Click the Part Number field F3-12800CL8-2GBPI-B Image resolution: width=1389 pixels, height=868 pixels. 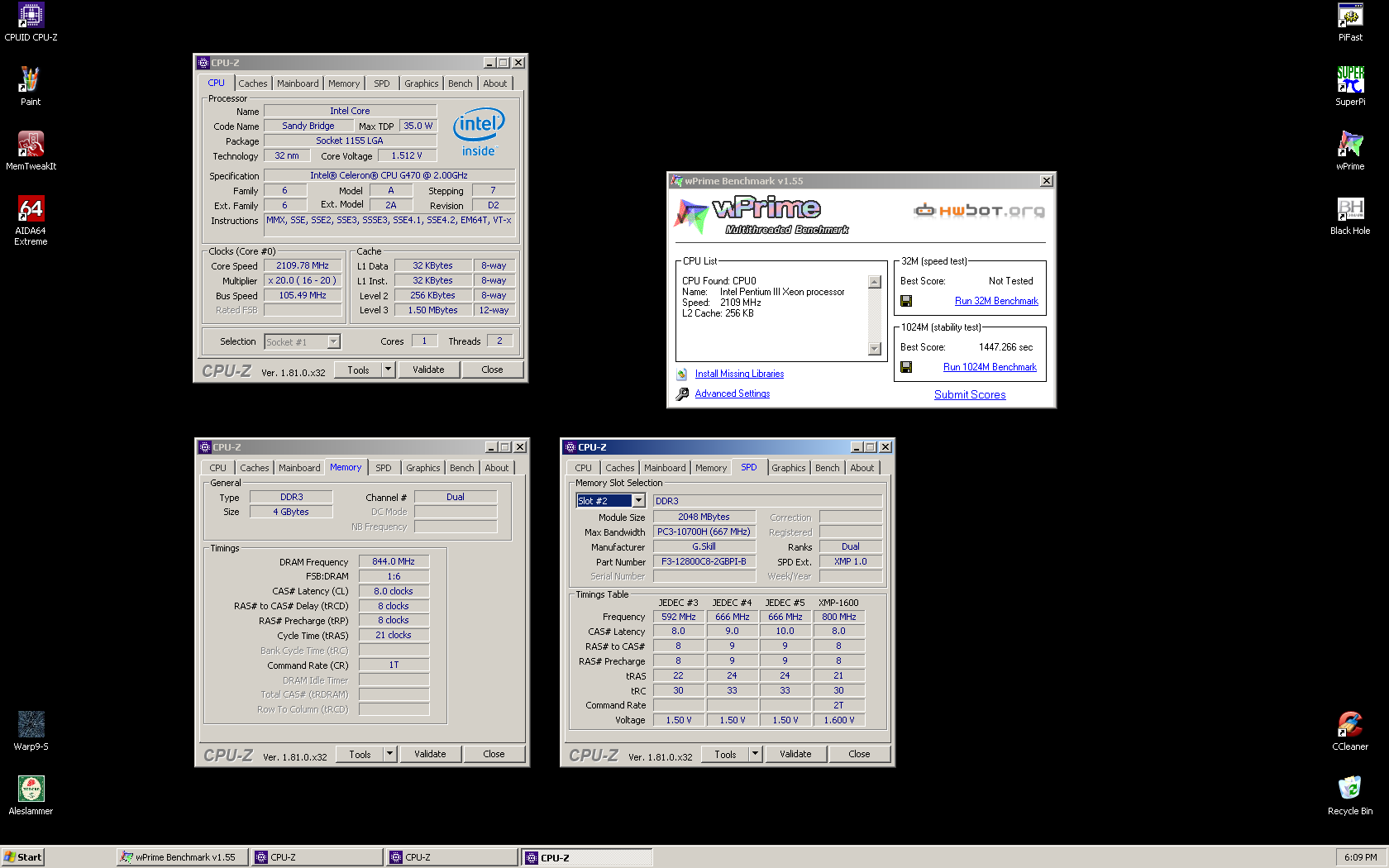(704, 561)
